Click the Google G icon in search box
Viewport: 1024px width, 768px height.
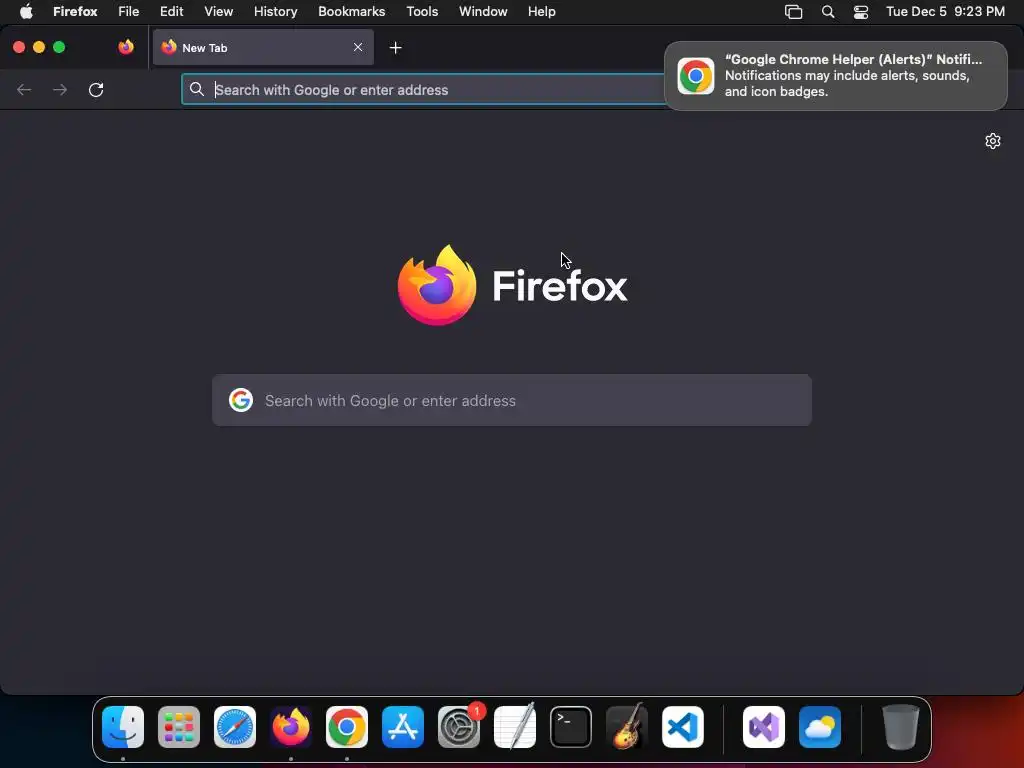pos(241,400)
